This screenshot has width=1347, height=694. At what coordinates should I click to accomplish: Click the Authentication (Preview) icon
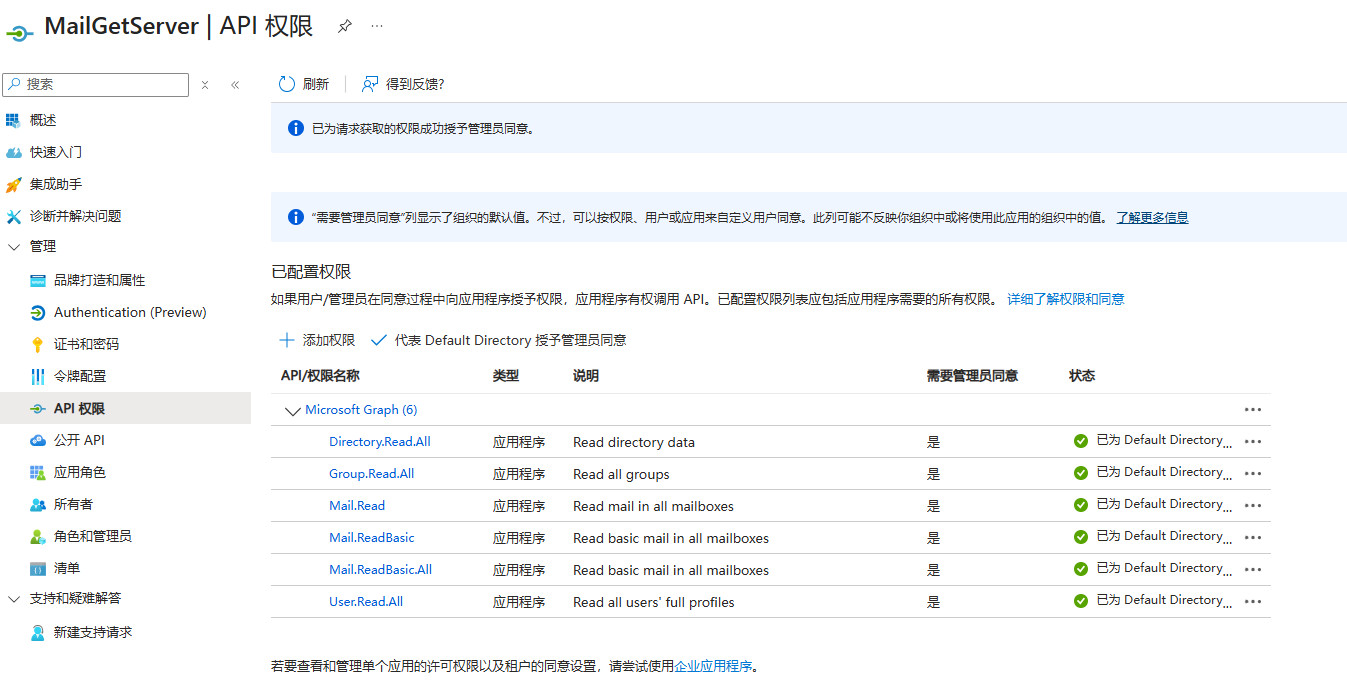tap(38, 312)
